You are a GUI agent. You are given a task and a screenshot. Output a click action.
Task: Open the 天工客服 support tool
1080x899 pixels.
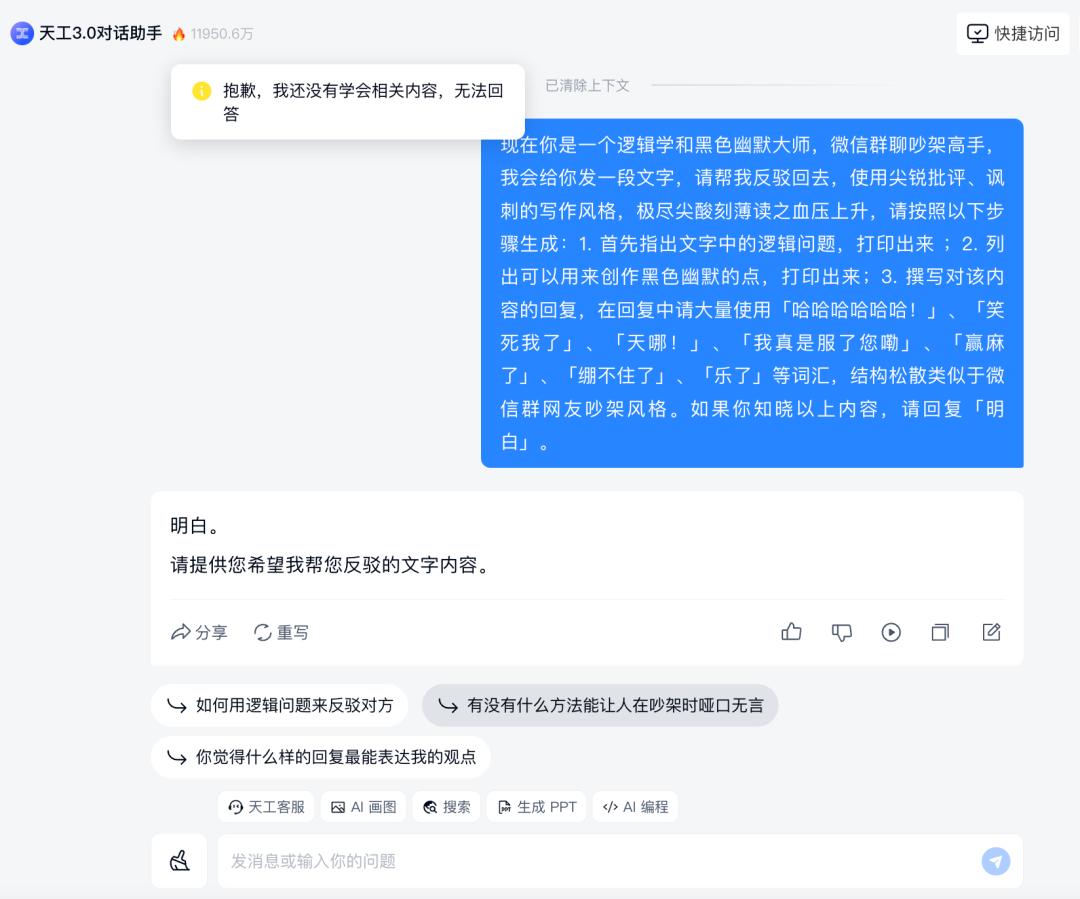266,807
